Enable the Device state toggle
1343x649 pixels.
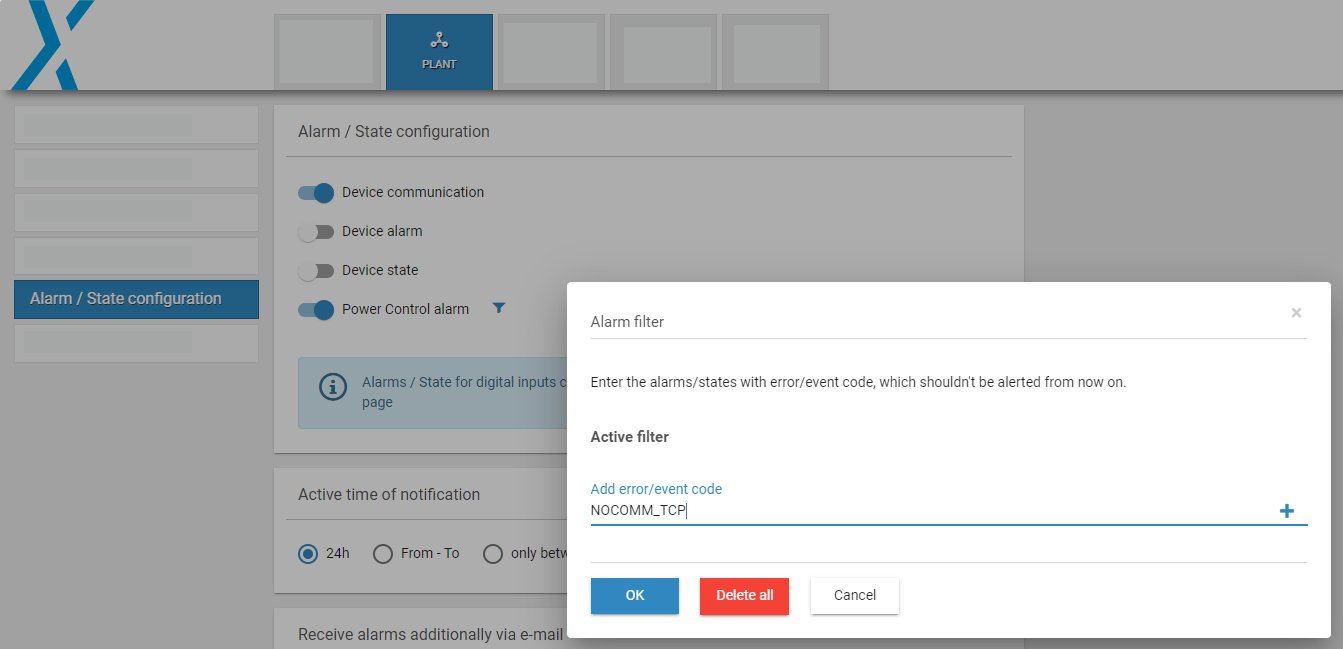[316, 270]
